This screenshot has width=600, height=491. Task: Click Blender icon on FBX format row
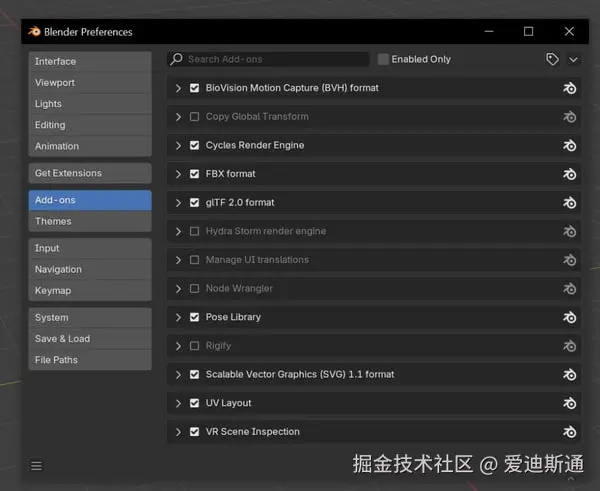[x=569, y=174]
